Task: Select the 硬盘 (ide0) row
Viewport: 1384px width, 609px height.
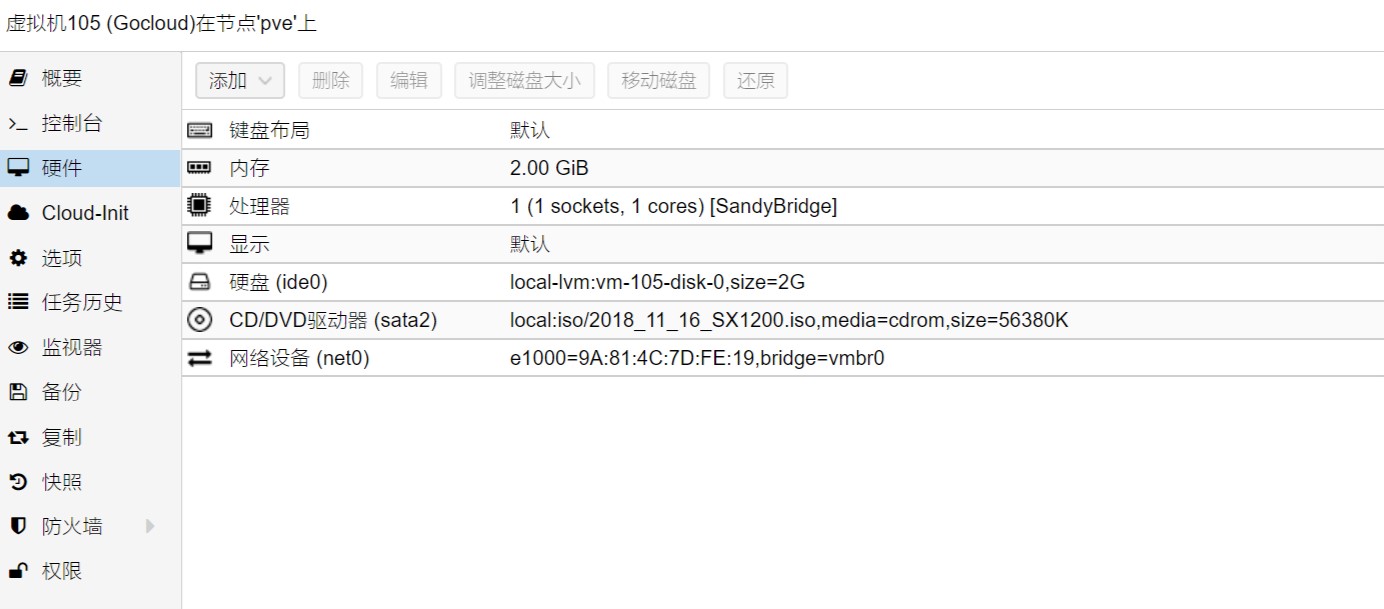Action: coord(782,282)
